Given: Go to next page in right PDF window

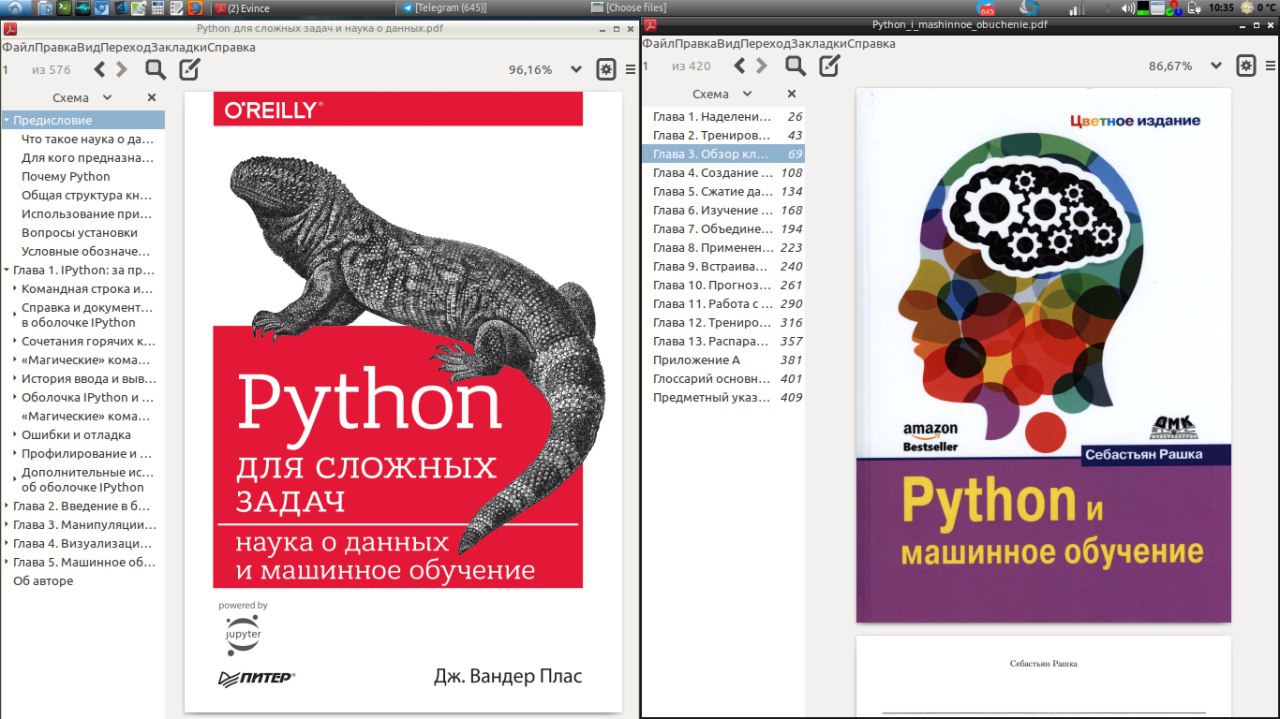Looking at the screenshot, I should click(x=762, y=66).
